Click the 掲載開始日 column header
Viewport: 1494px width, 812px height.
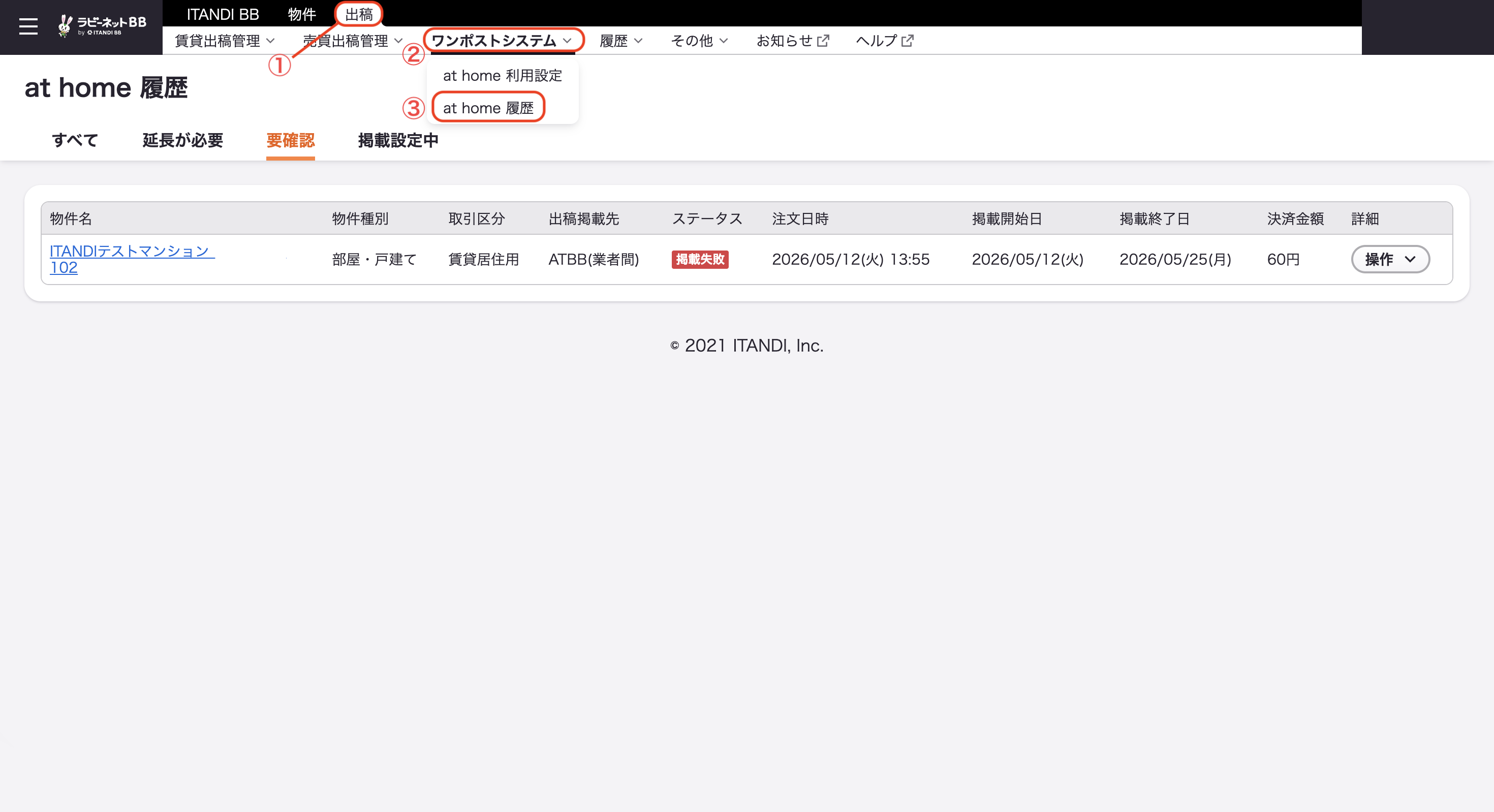tap(1007, 218)
